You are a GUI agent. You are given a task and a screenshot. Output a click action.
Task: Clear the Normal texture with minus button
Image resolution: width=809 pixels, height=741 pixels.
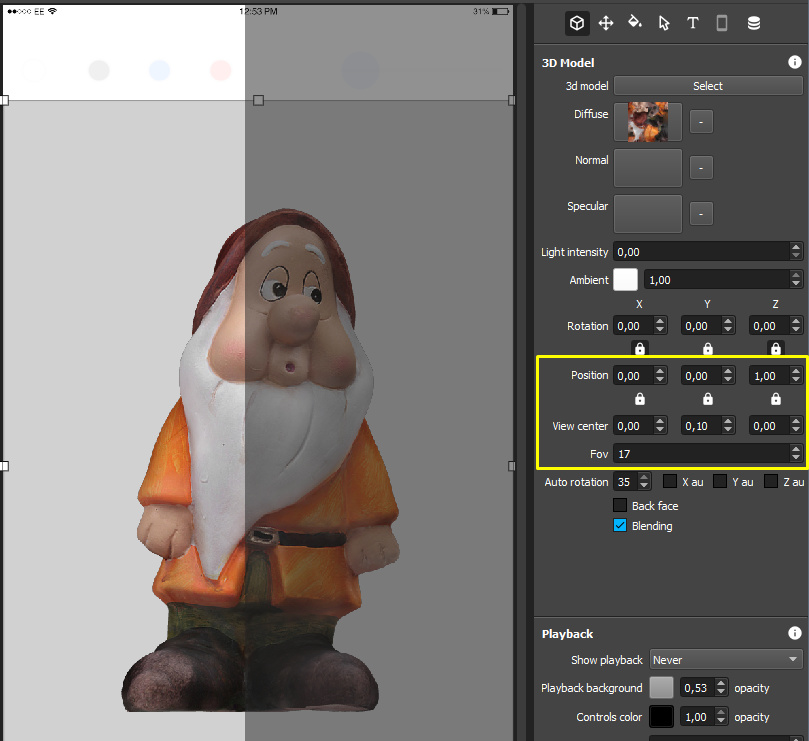tap(701, 168)
